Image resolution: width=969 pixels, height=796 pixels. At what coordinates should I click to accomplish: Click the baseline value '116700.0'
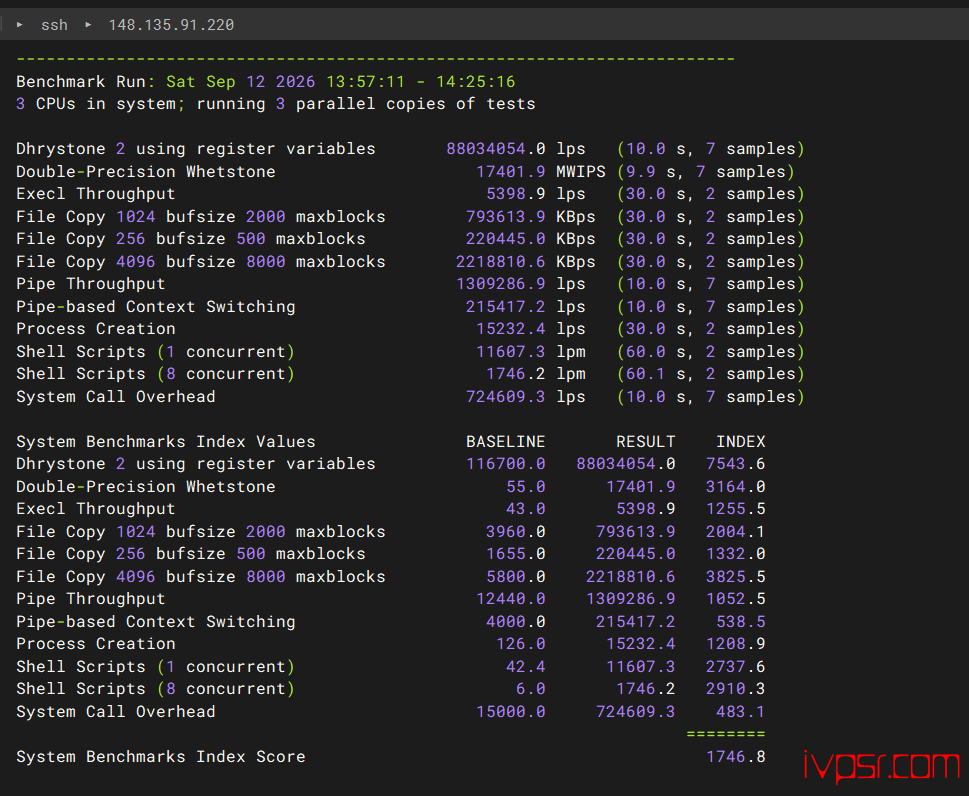(506, 464)
